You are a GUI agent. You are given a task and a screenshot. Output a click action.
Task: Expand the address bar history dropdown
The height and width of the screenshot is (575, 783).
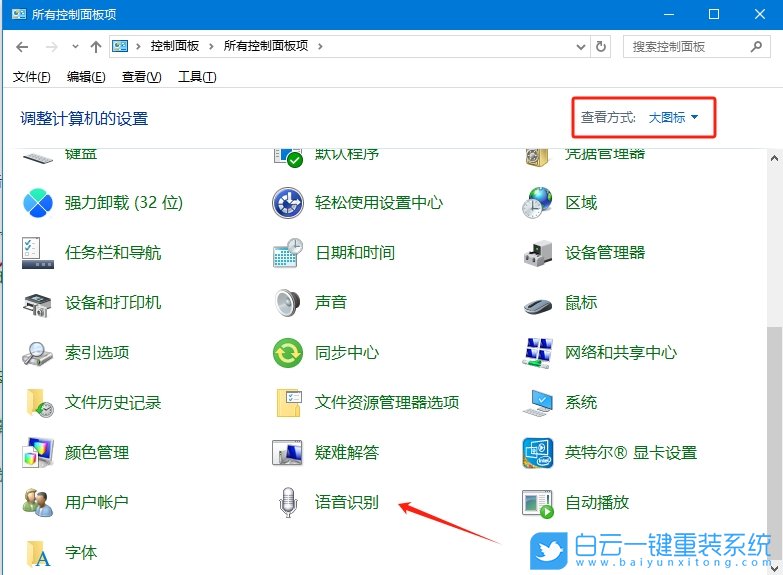[x=581, y=47]
